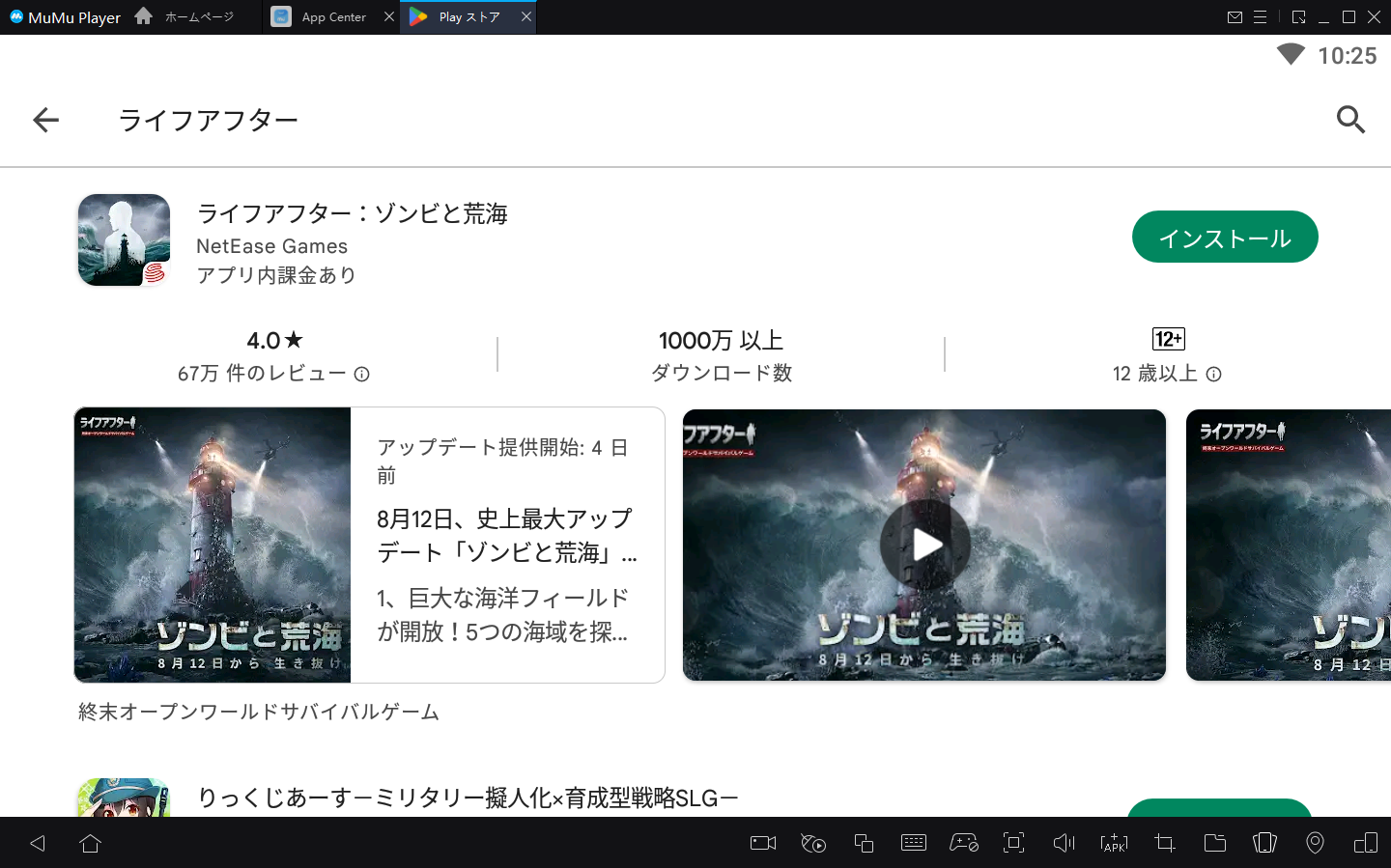Start screen recording with the camera icon
Screen dimensions: 1391x868
[763, 843]
